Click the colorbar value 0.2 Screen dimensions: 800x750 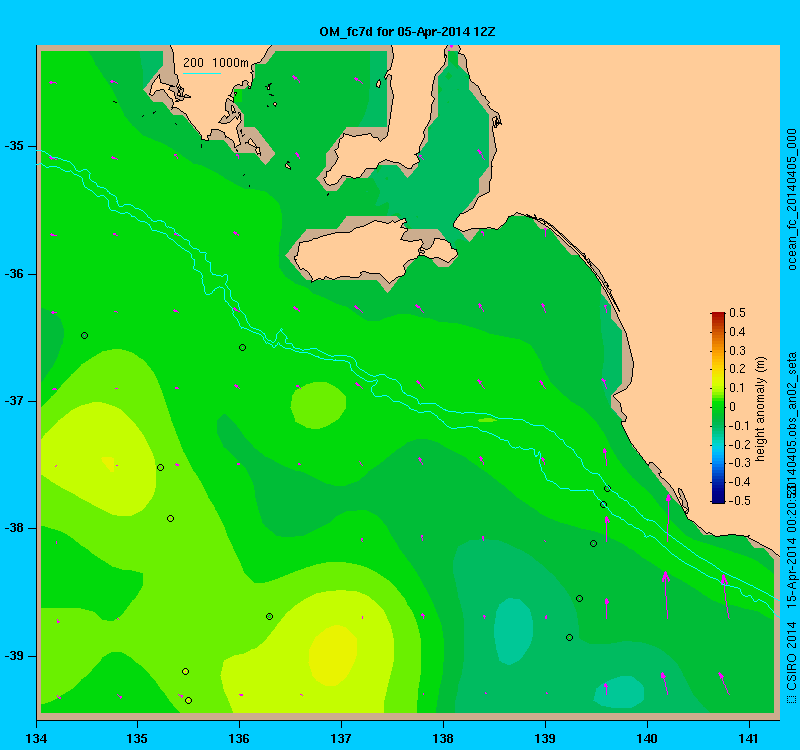point(737,369)
